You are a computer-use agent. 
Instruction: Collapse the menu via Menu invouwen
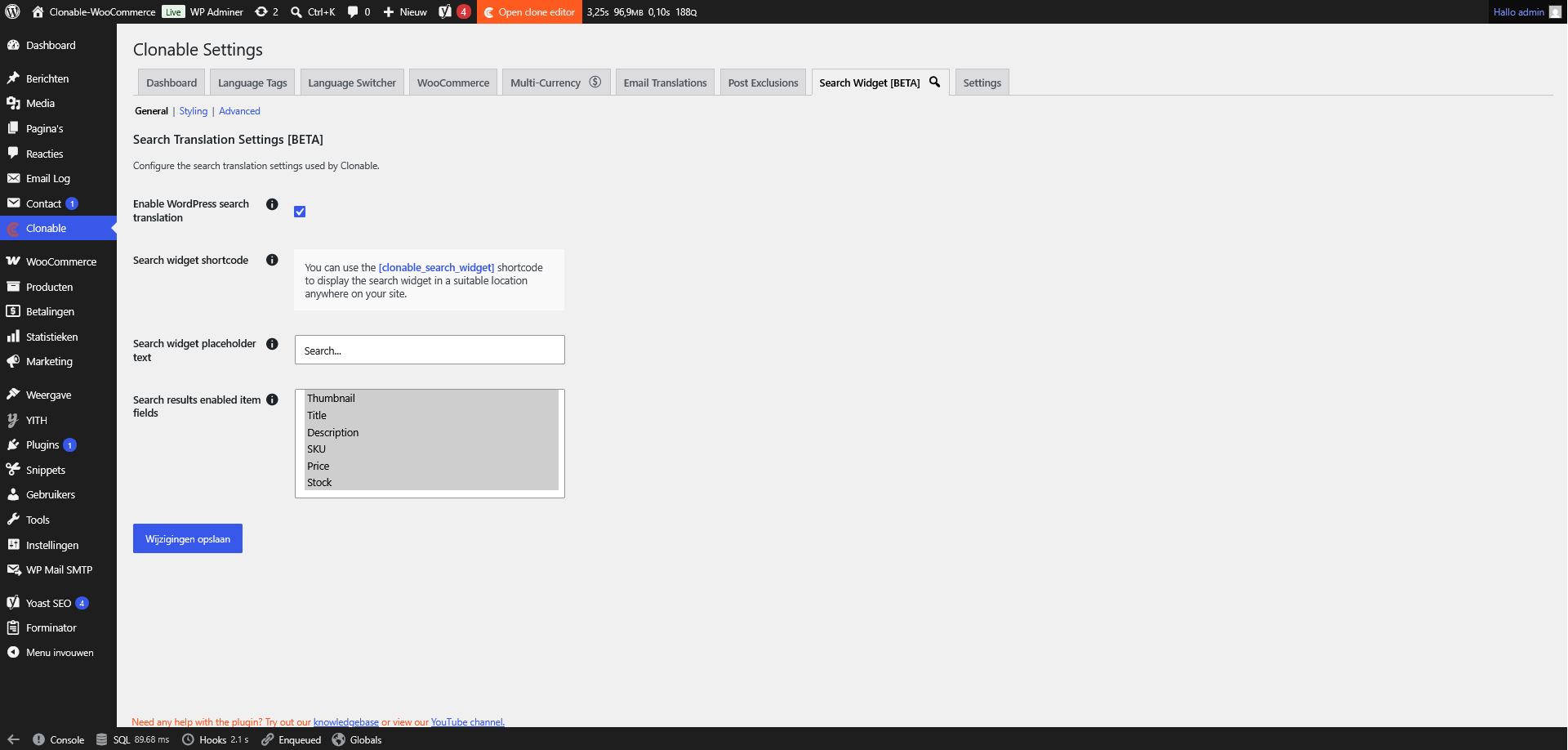click(58, 653)
